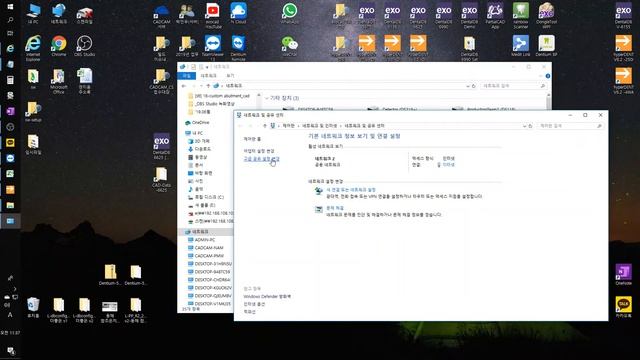Viewport: 640px width, 360px height.
Task: Open recent locations dropdown in Network Explorer window
Action: click(201, 86)
